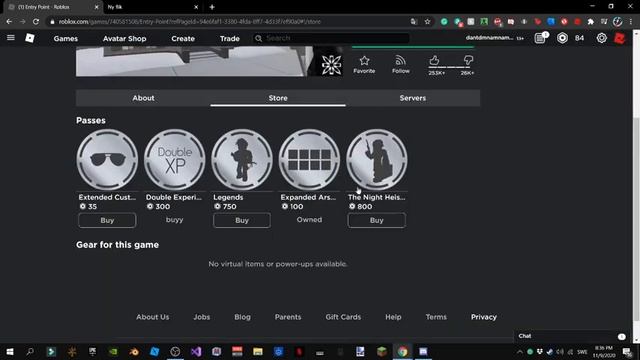The image size is (640, 360).
Task: Switch to the Servers tab
Action: (x=413, y=98)
